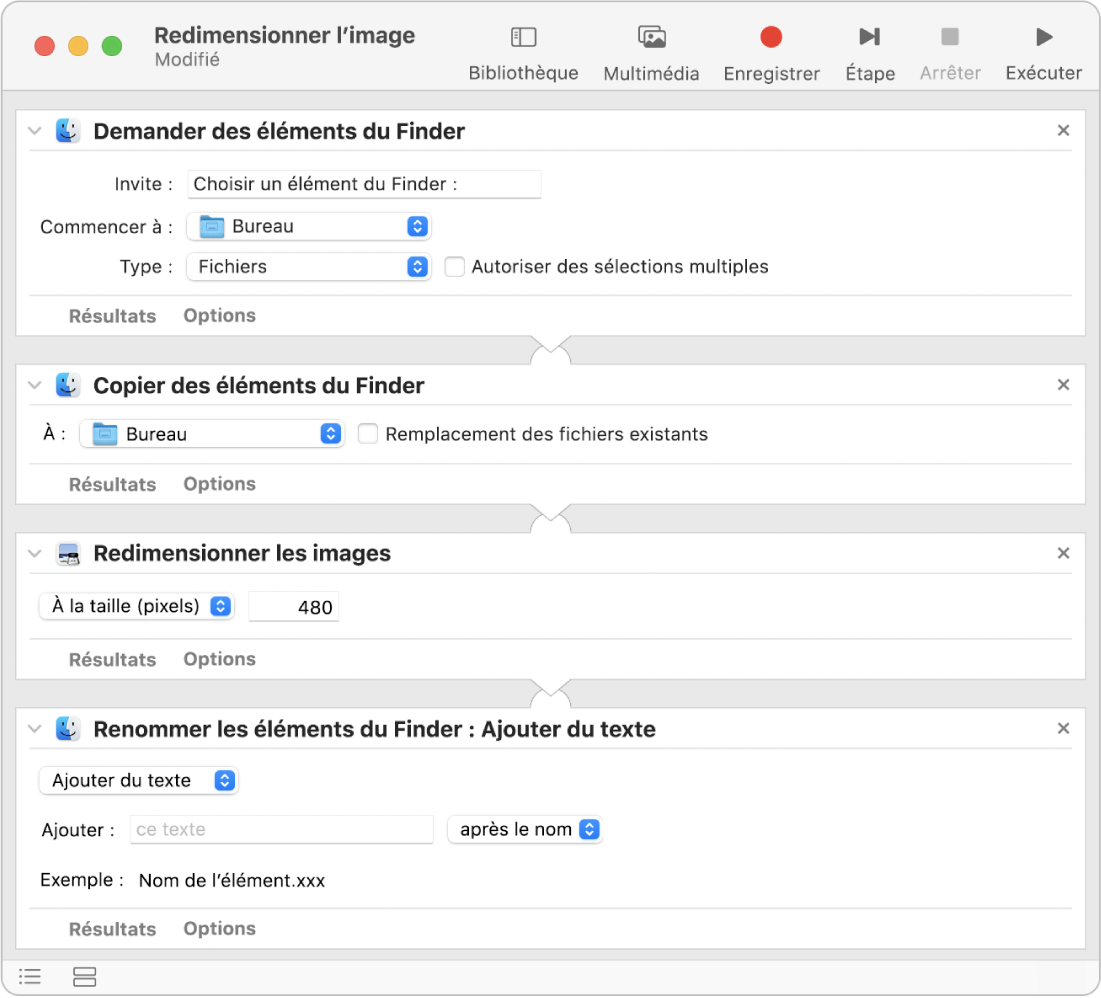Remove the Copier des éléments action

pyautogui.click(x=1064, y=385)
